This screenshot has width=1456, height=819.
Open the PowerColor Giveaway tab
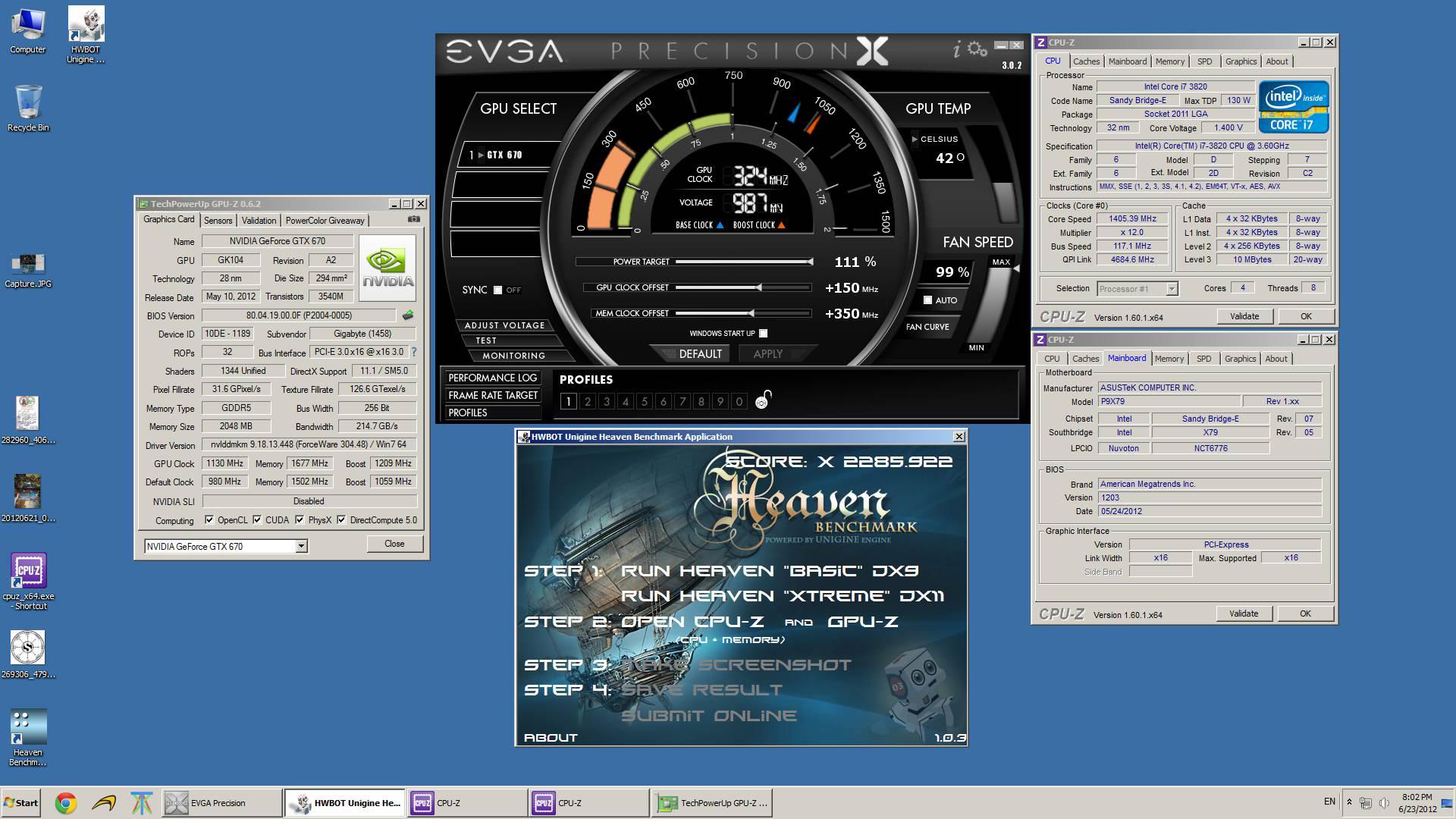[x=325, y=221]
